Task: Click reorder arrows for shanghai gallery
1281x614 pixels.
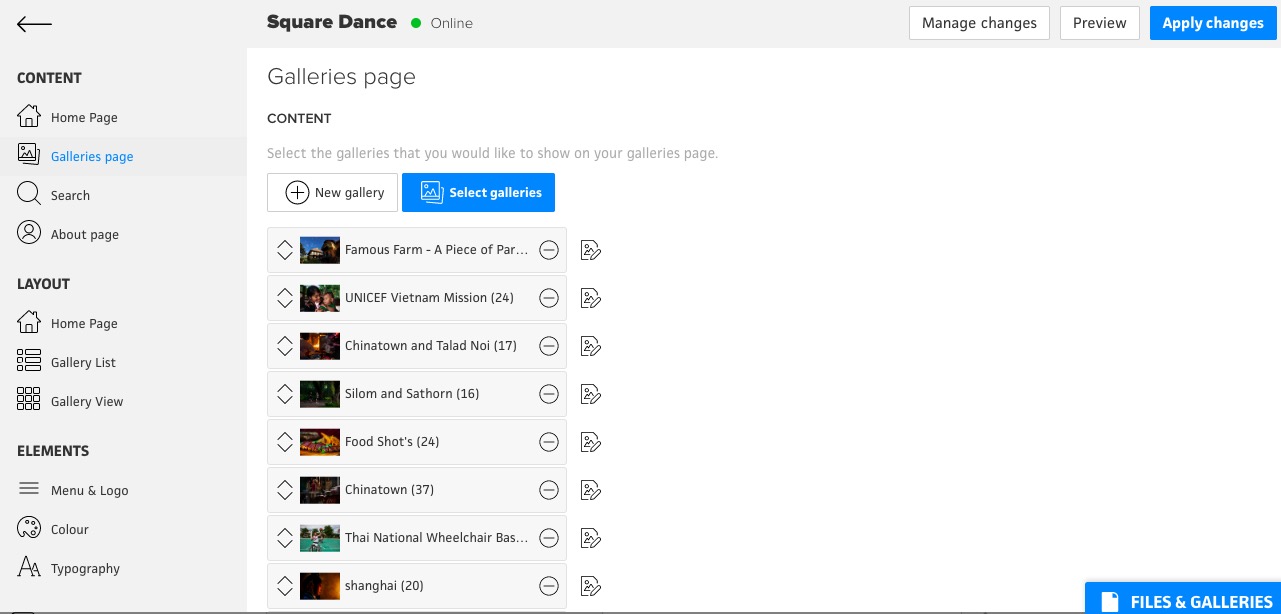Action: click(x=284, y=586)
